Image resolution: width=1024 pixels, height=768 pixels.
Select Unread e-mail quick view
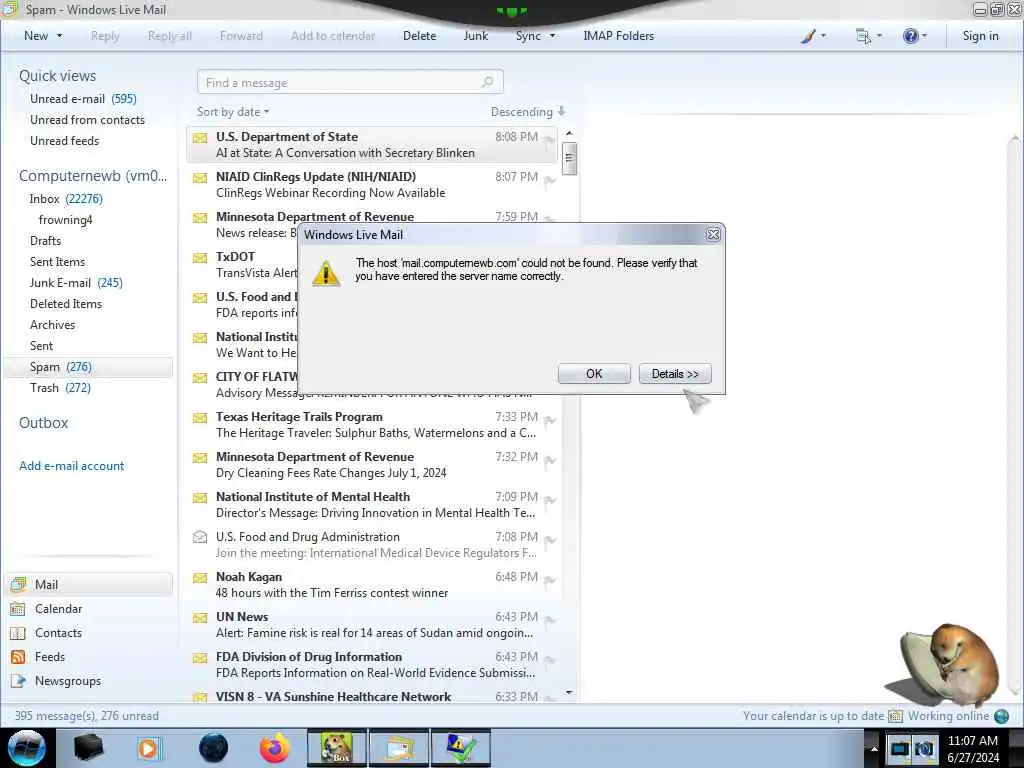(x=83, y=99)
